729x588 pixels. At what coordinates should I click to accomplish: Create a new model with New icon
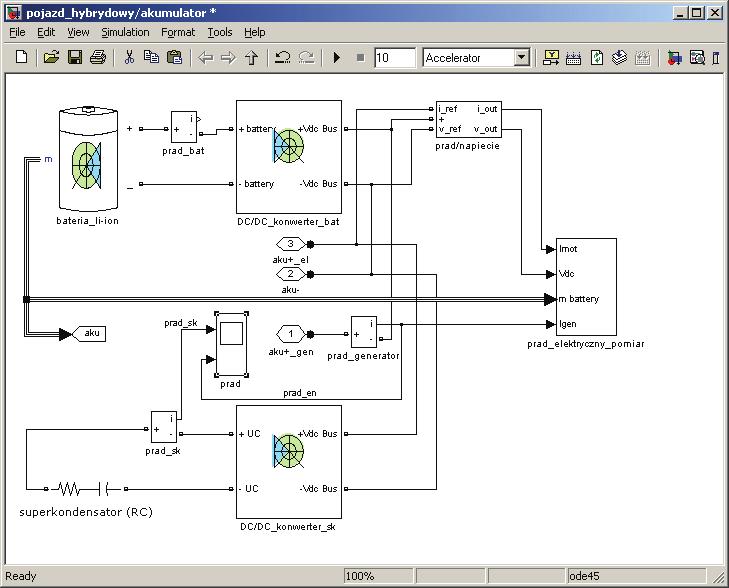click(x=21, y=58)
